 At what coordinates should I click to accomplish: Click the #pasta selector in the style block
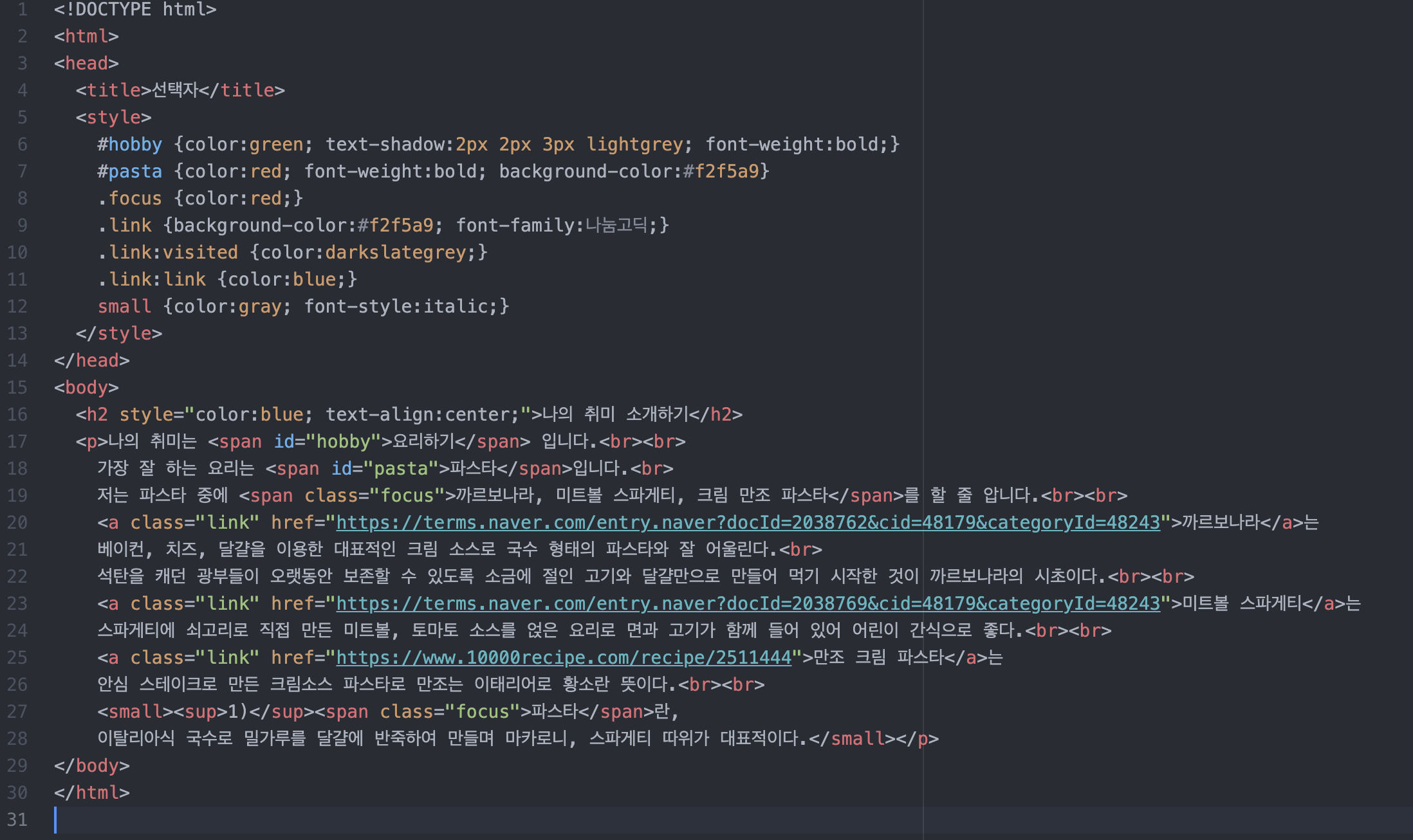[x=129, y=171]
